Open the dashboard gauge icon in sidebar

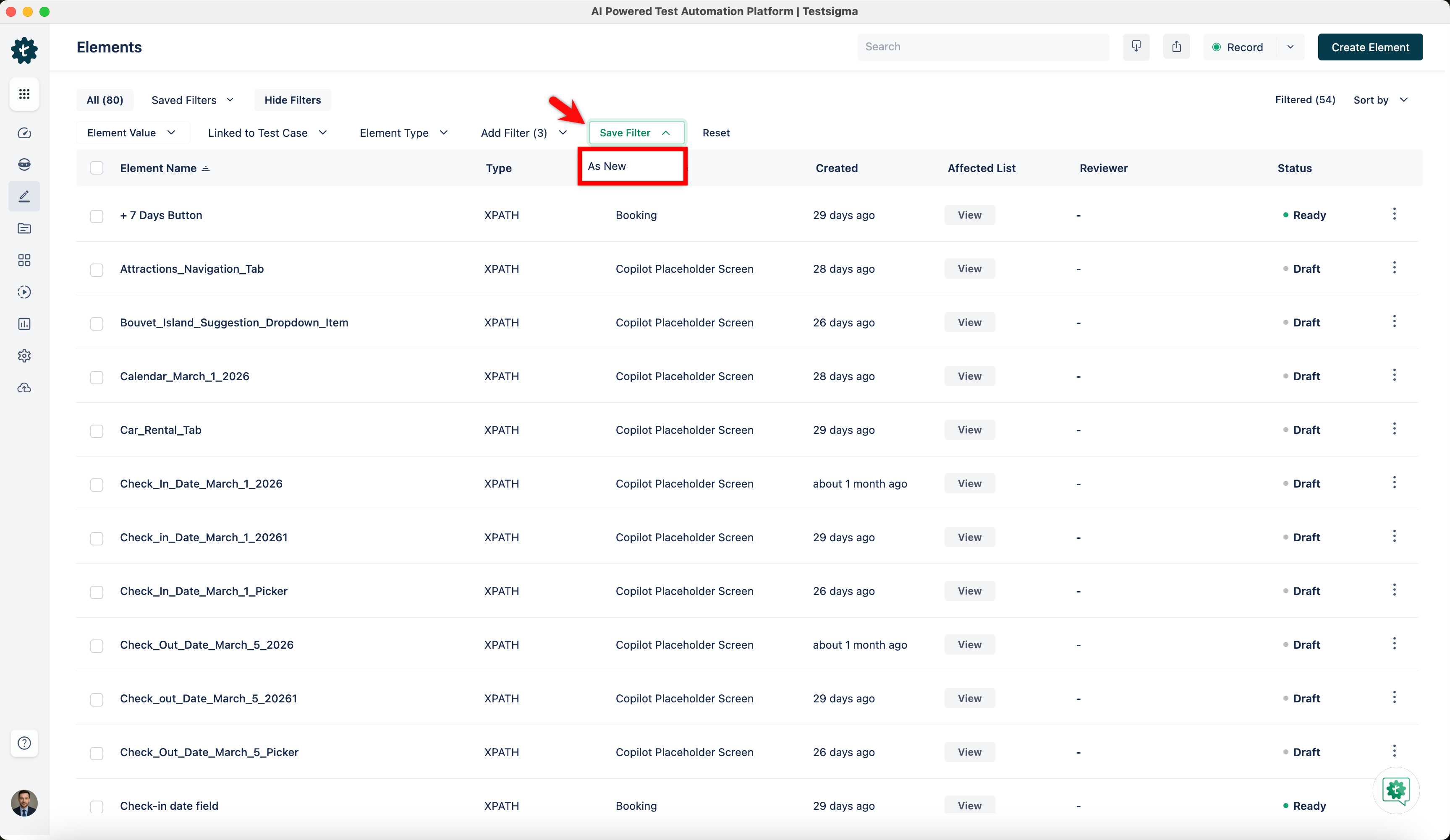pos(24,133)
